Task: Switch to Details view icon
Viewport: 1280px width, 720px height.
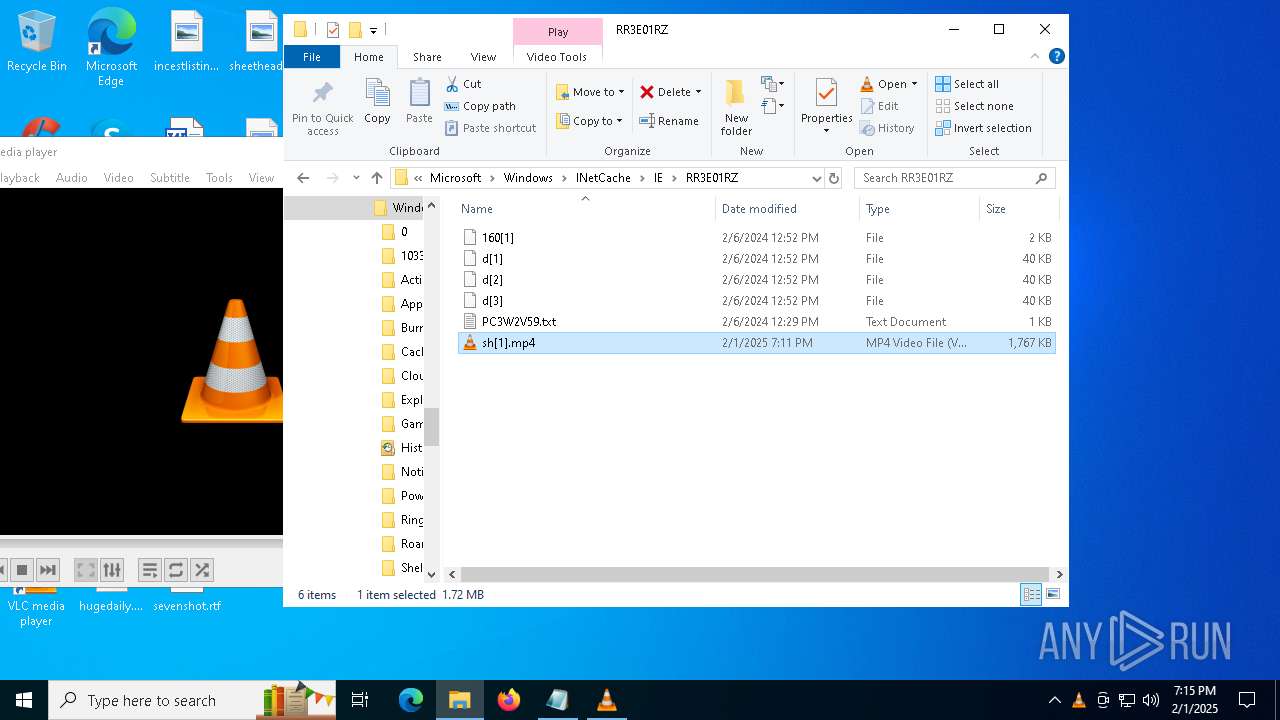Action: pyautogui.click(x=1031, y=595)
